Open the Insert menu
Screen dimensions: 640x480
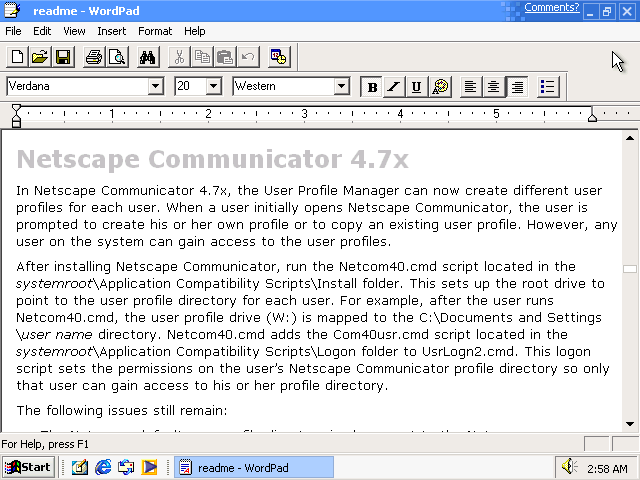point(111,31)
